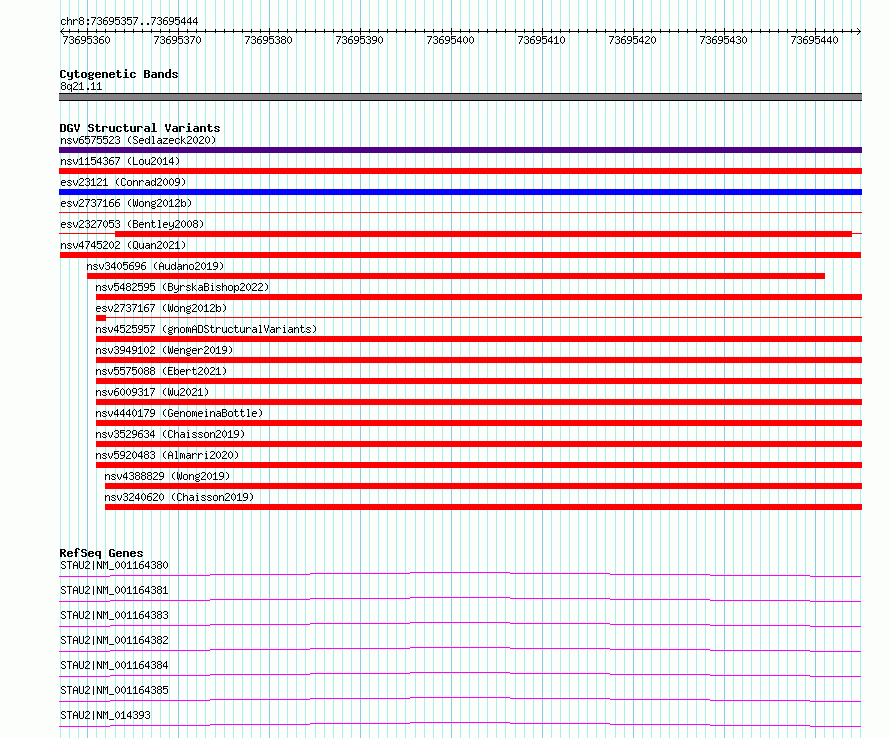This screenshot has height=738, width=890.
Task: Open variant esv2737167 (Wong2012b) label
Action: pos(161,308)
